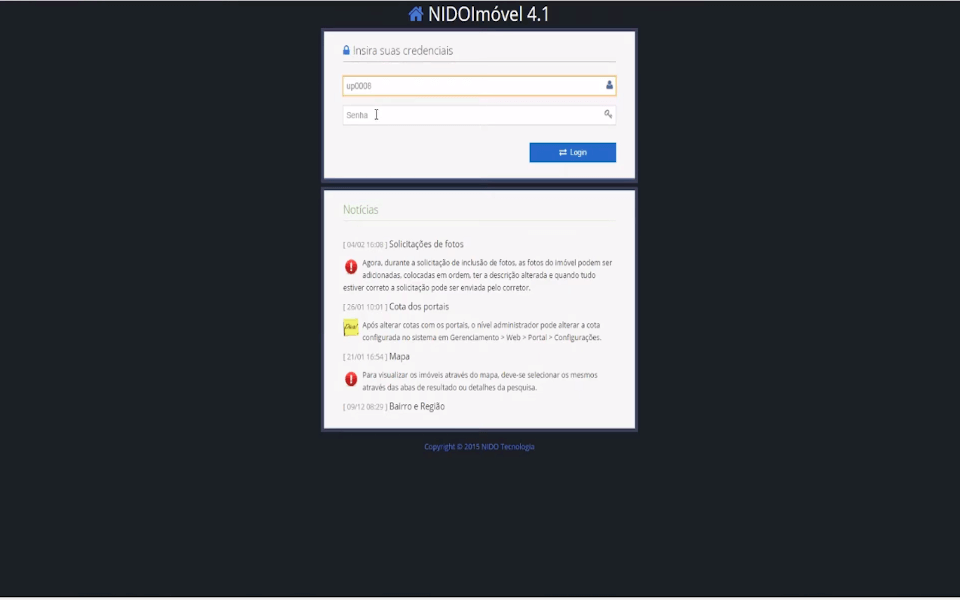The height and width of the screenshot is (600, 960).
Task: Click the NIDOImóvel 4.1 title text
Action: [489, 14]
